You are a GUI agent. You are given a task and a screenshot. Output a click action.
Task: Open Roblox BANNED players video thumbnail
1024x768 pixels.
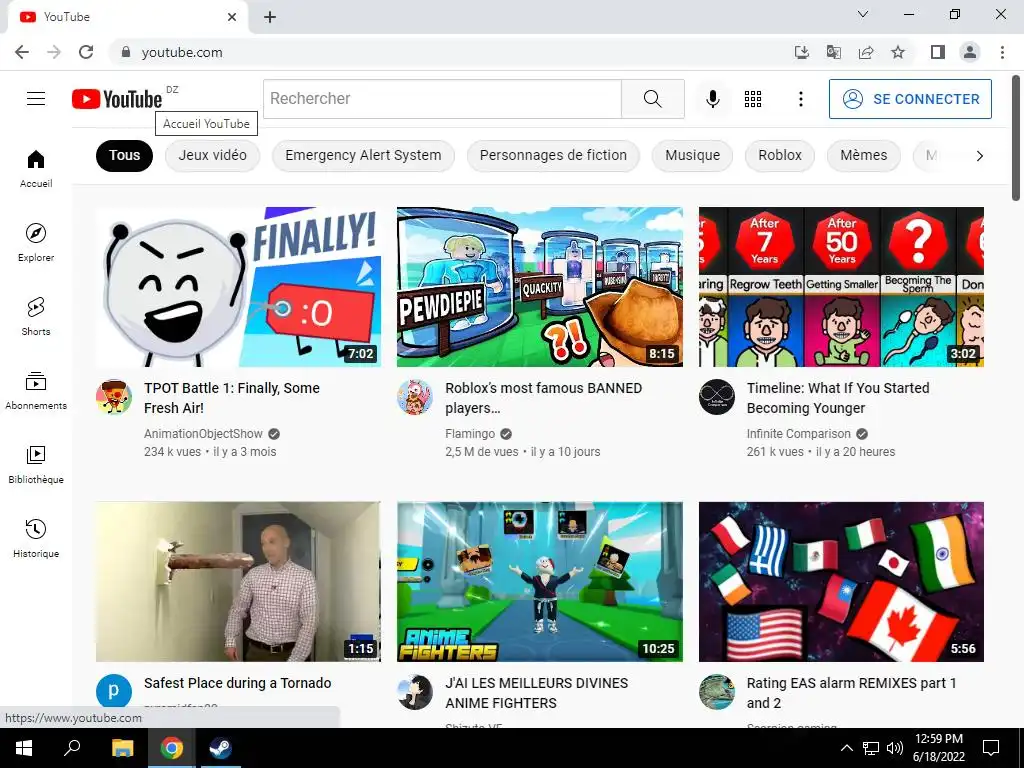pos(539,287)
